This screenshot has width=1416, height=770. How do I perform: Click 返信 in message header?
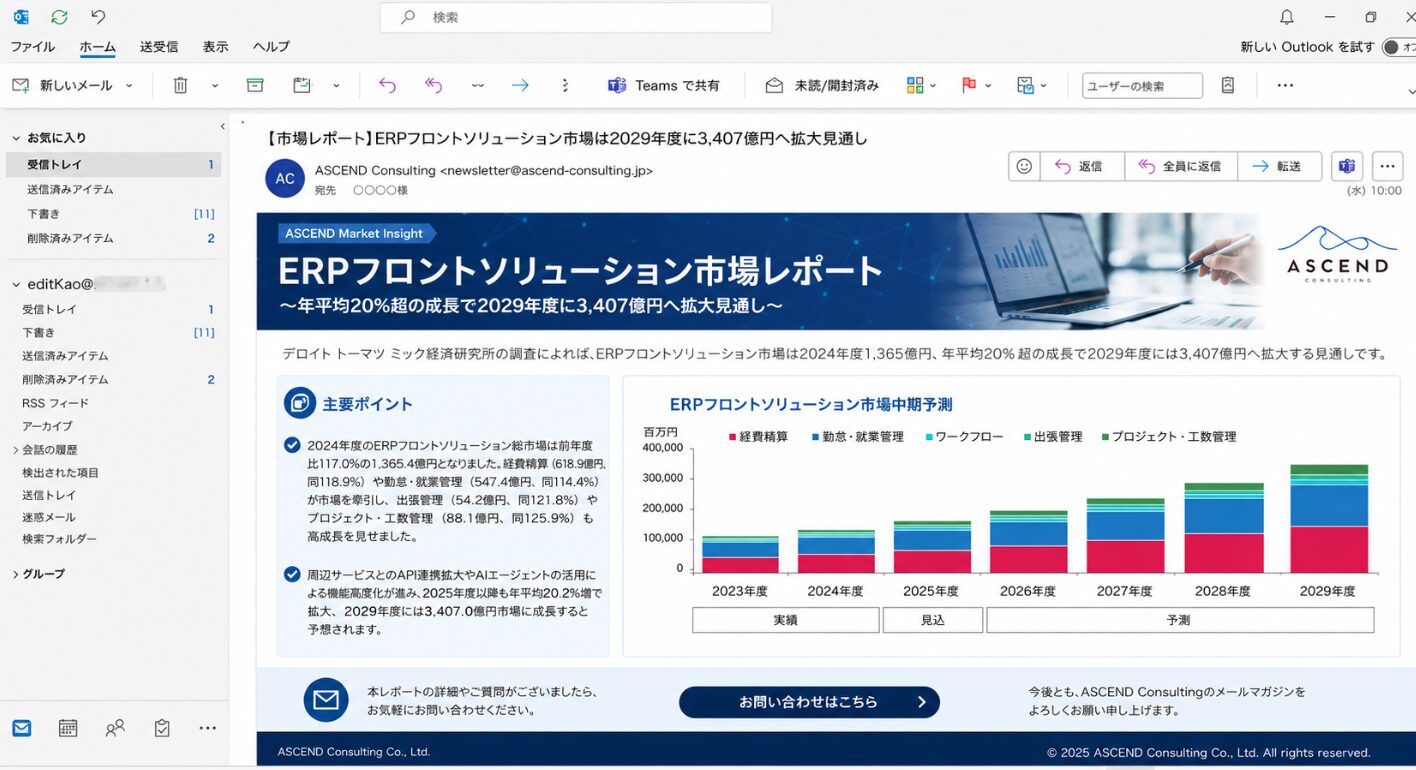click(1082, 166)
